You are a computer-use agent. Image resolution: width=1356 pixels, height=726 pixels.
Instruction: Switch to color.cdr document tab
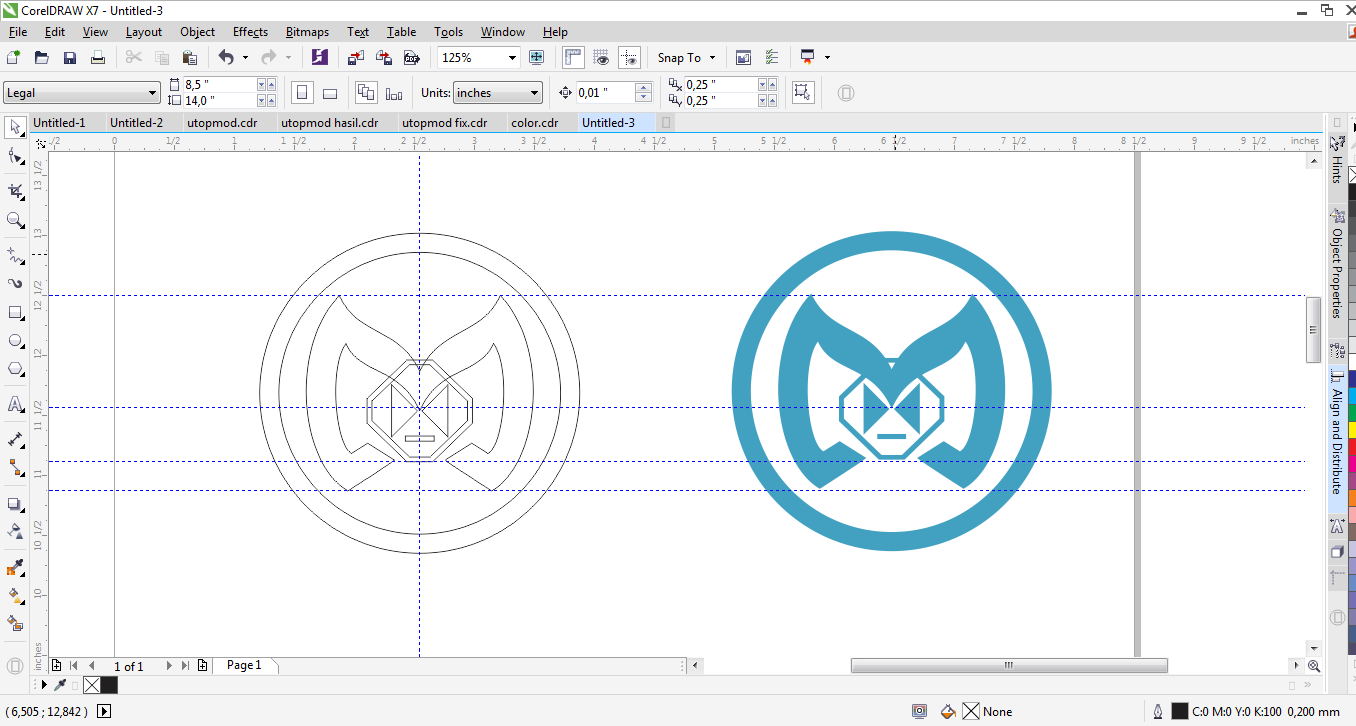coord(535,123)
